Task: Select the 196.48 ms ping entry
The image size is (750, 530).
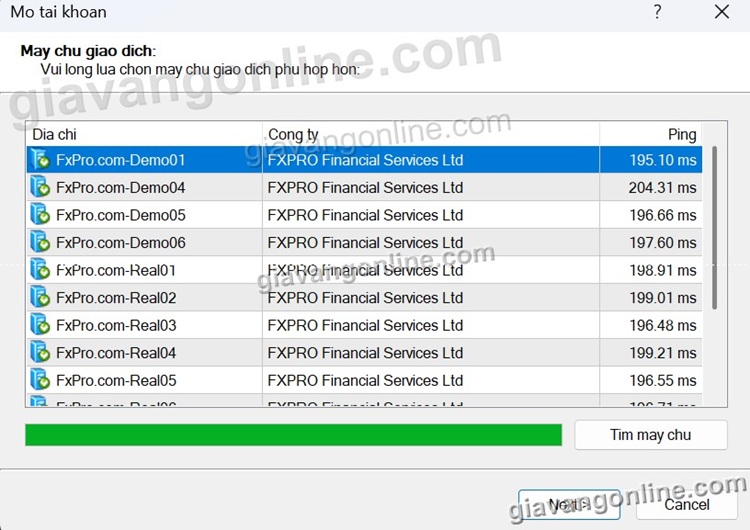Action: [x=650, y=326]
